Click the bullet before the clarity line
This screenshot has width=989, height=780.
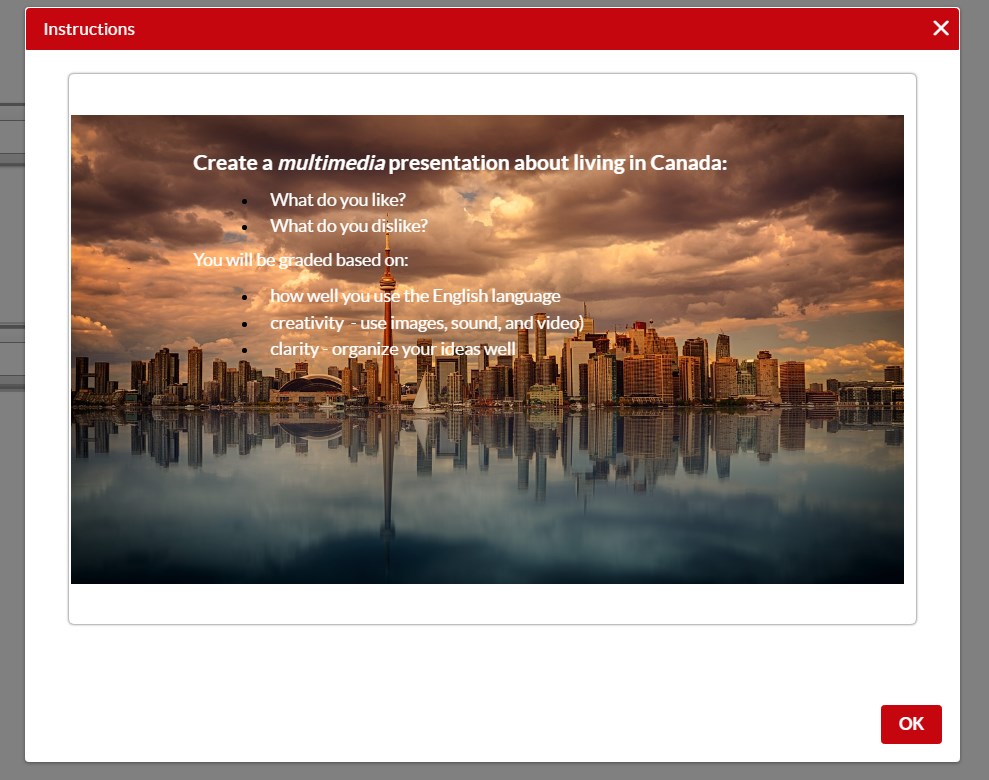point(244,350)
